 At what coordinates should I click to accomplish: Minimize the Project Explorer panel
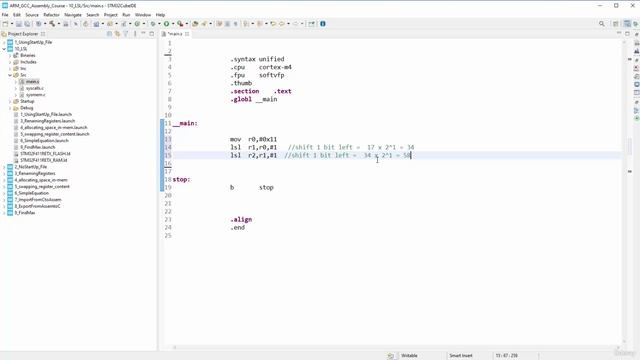(x=143, y=33)
